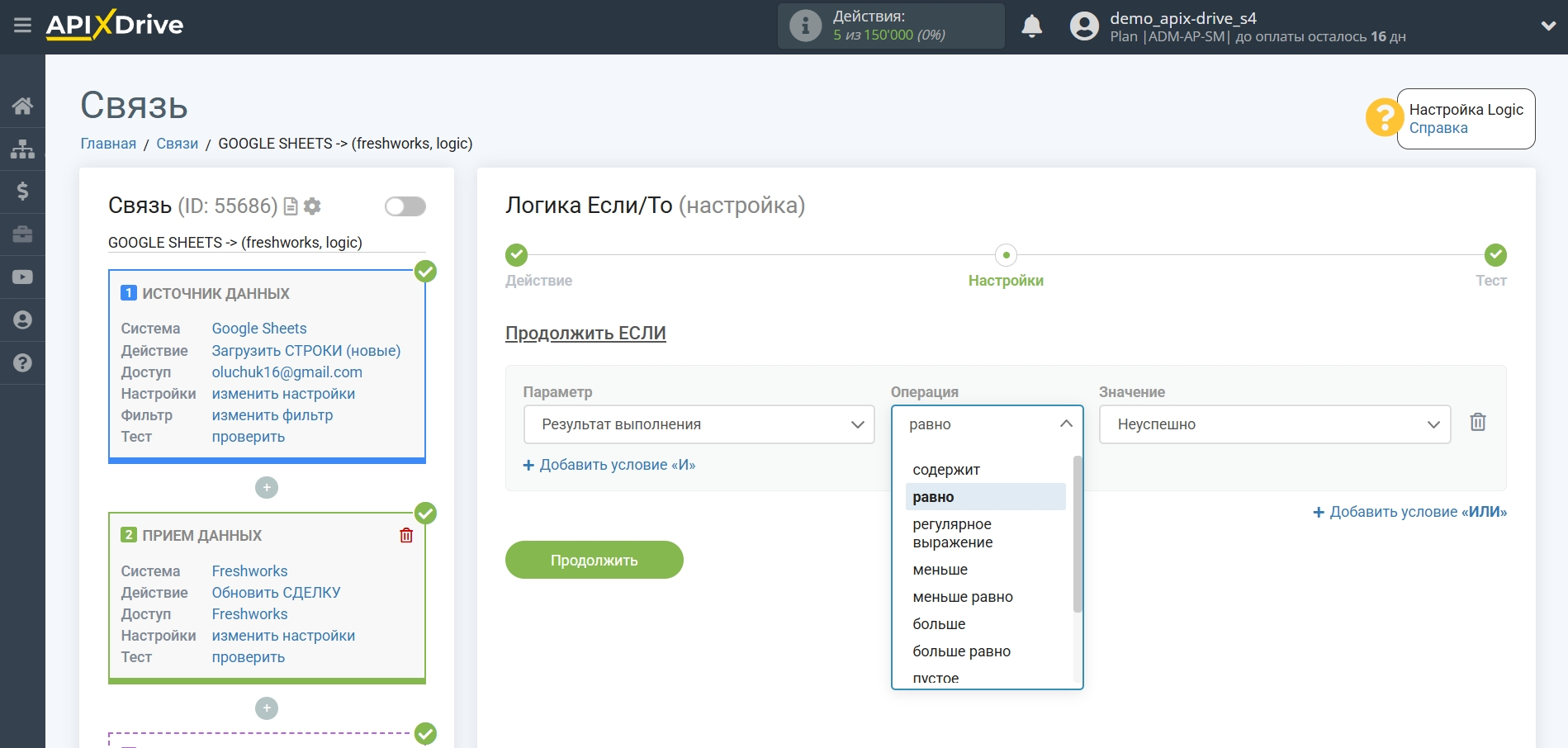Click the YouTube video icon in the sidebar

[22, 277]
